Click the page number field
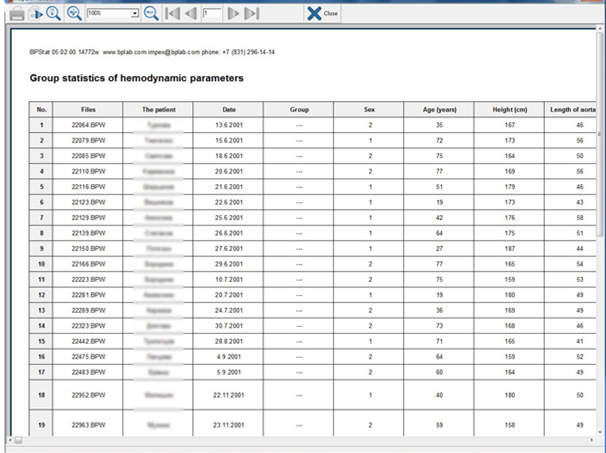This screenshot has width=606, height=453. [212, 14]
